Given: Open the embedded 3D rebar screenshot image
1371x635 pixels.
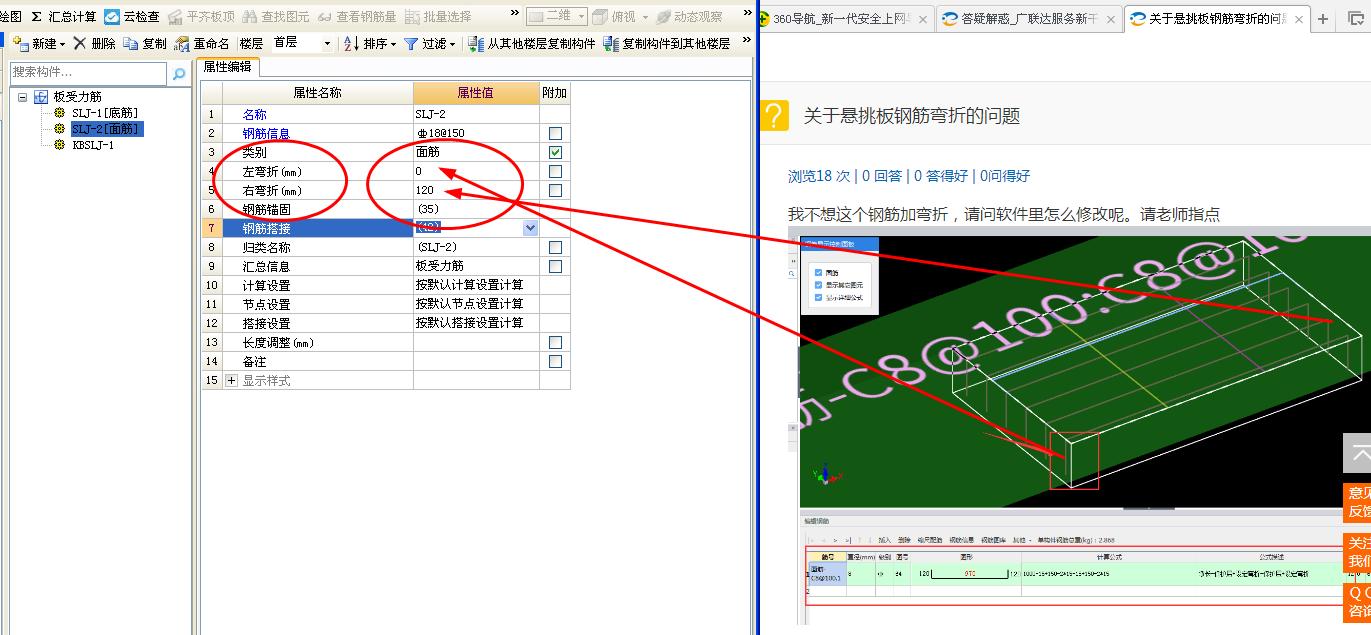Looking at the screenshot, I should (x=1079, y=426).
